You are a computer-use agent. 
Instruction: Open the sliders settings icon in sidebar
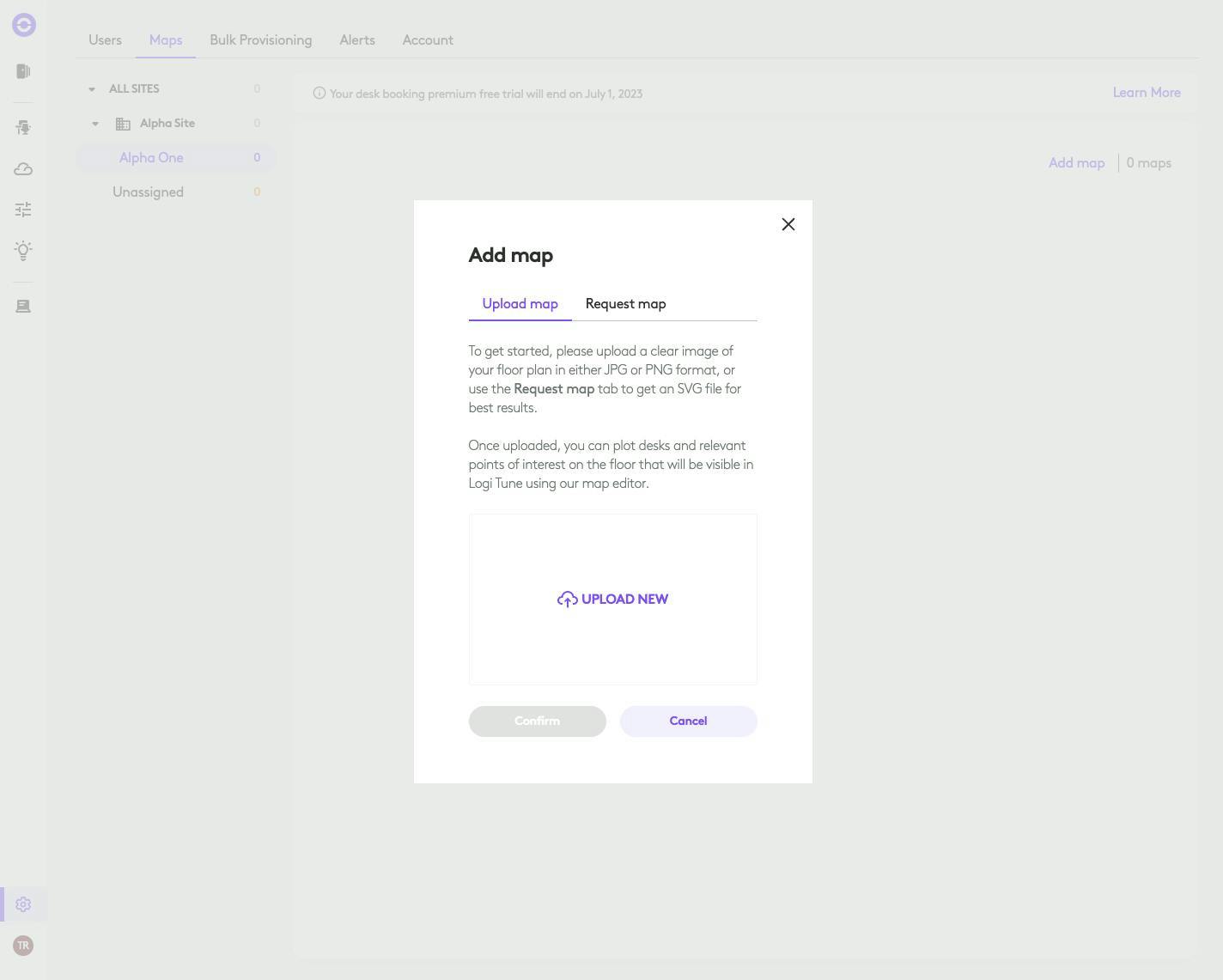(23, 210)
